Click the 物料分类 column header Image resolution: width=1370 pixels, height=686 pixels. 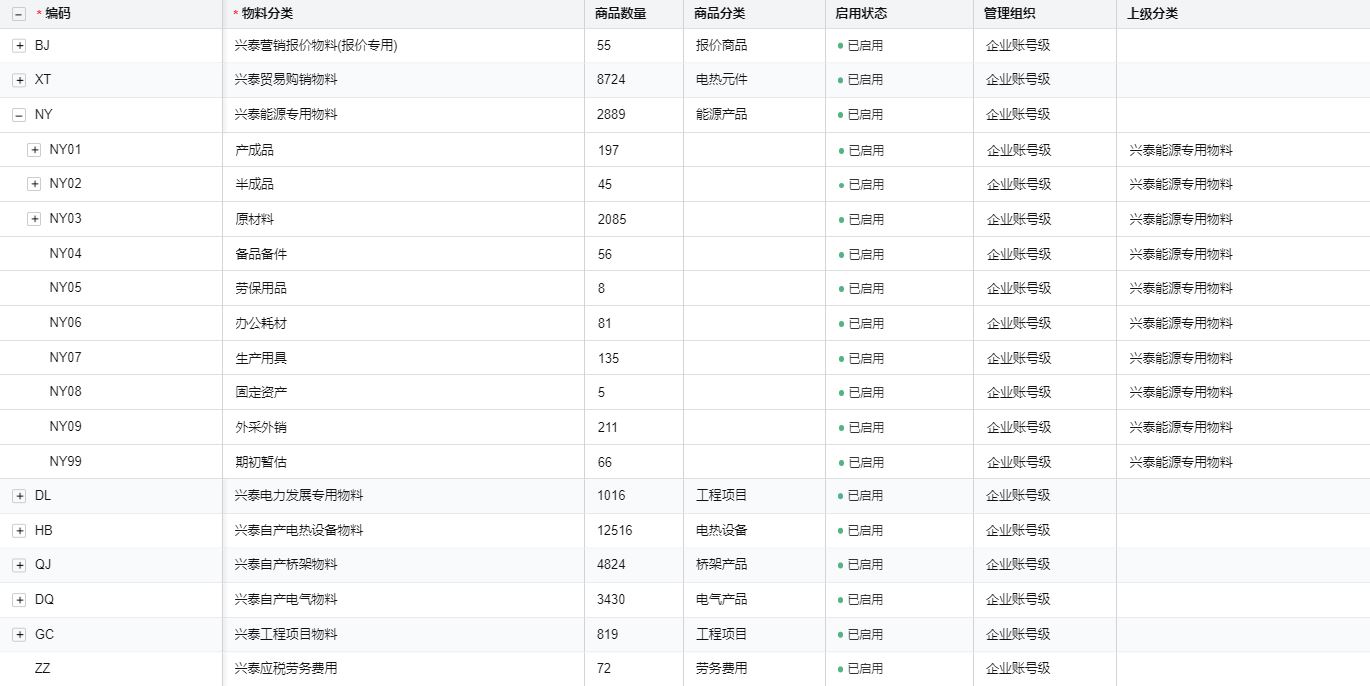(x=267, y=14)
